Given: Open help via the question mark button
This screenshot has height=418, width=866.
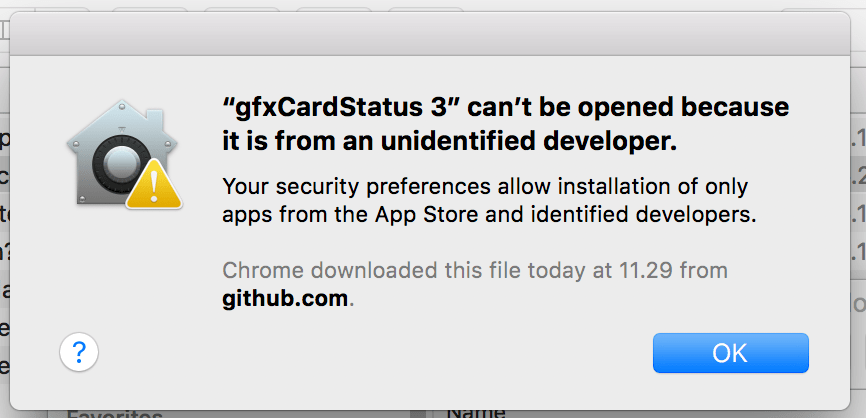Looking at the screenshot, I should pyautogui.click(x=78, y=352).
